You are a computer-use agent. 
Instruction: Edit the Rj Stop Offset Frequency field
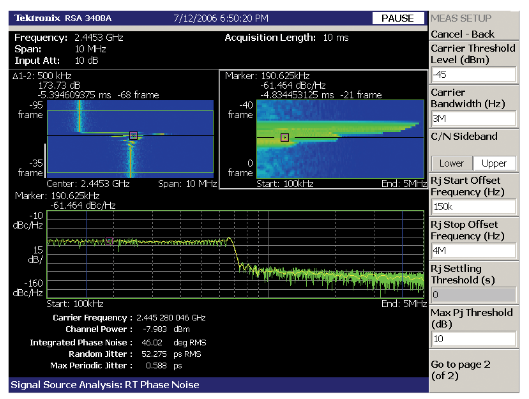tap(474, 251)
